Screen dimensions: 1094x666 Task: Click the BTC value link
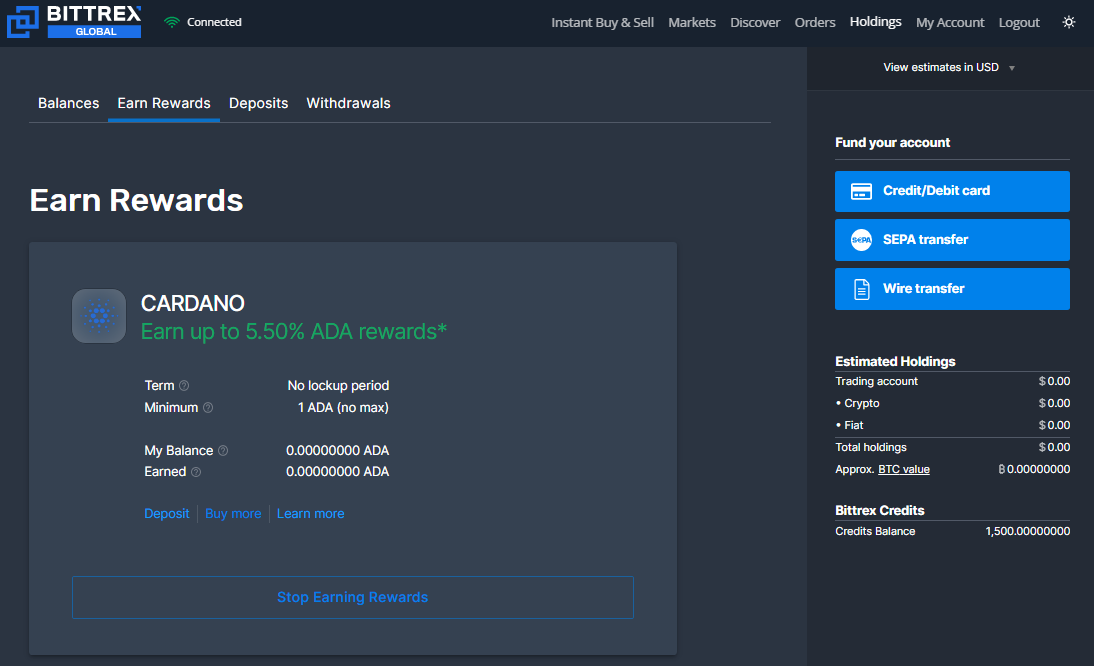[x=904, y=469]
